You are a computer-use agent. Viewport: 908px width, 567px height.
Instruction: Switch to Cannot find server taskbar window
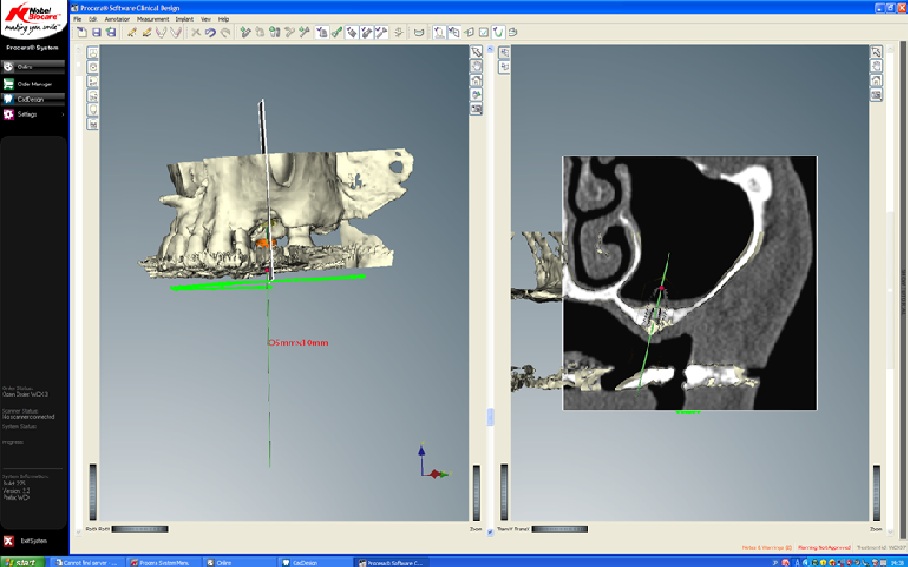coord(88,562)
